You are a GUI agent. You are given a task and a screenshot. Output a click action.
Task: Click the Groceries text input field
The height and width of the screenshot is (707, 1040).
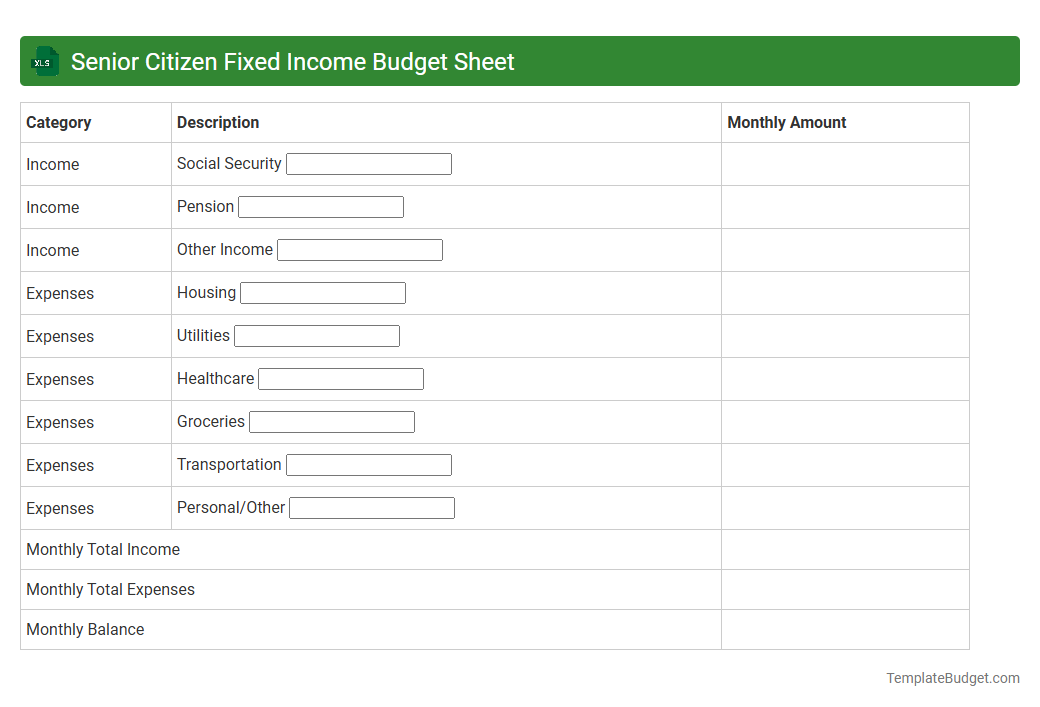point(331,421)
